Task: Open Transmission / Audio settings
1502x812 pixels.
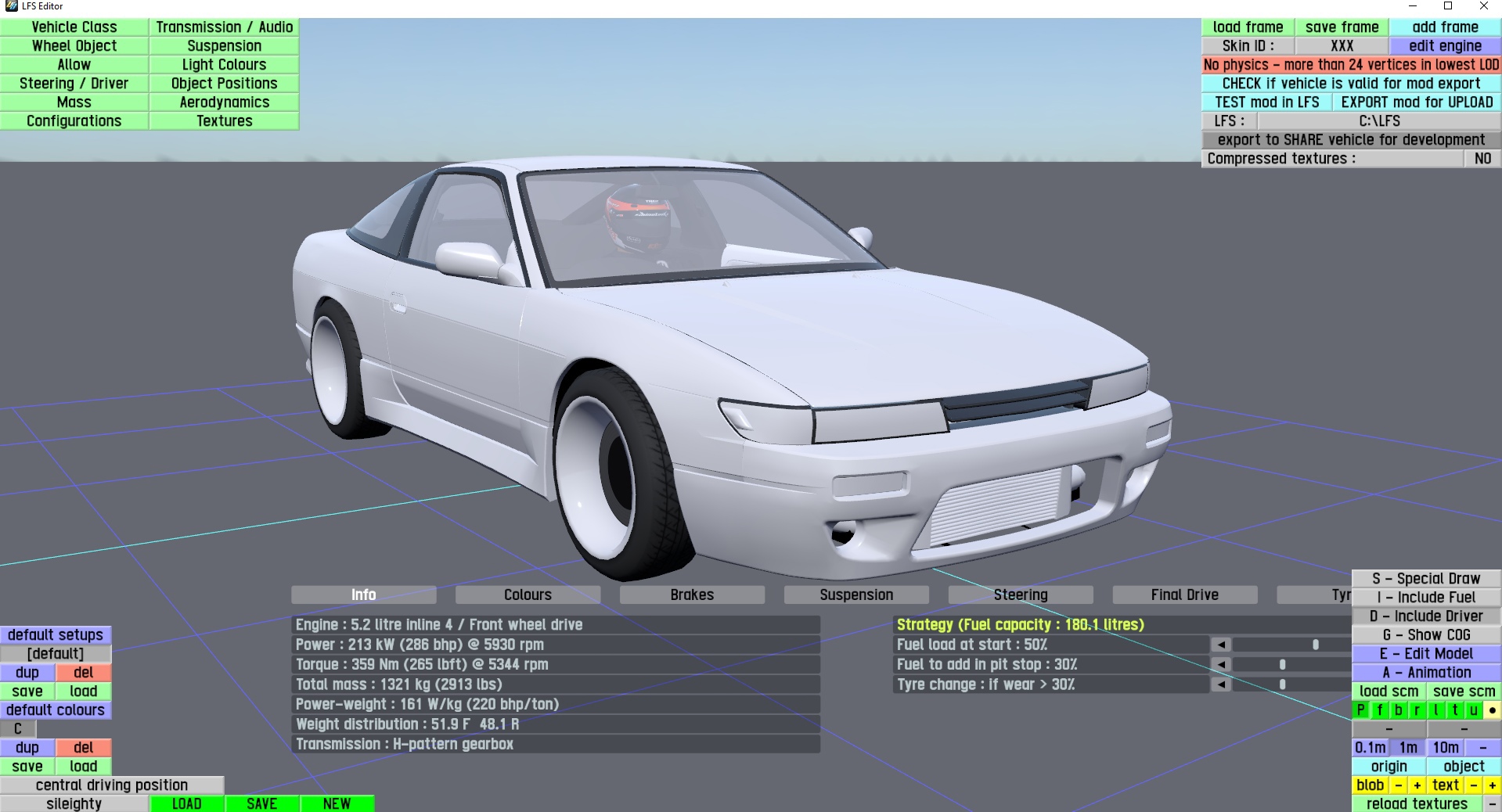Action: (225, 27)
